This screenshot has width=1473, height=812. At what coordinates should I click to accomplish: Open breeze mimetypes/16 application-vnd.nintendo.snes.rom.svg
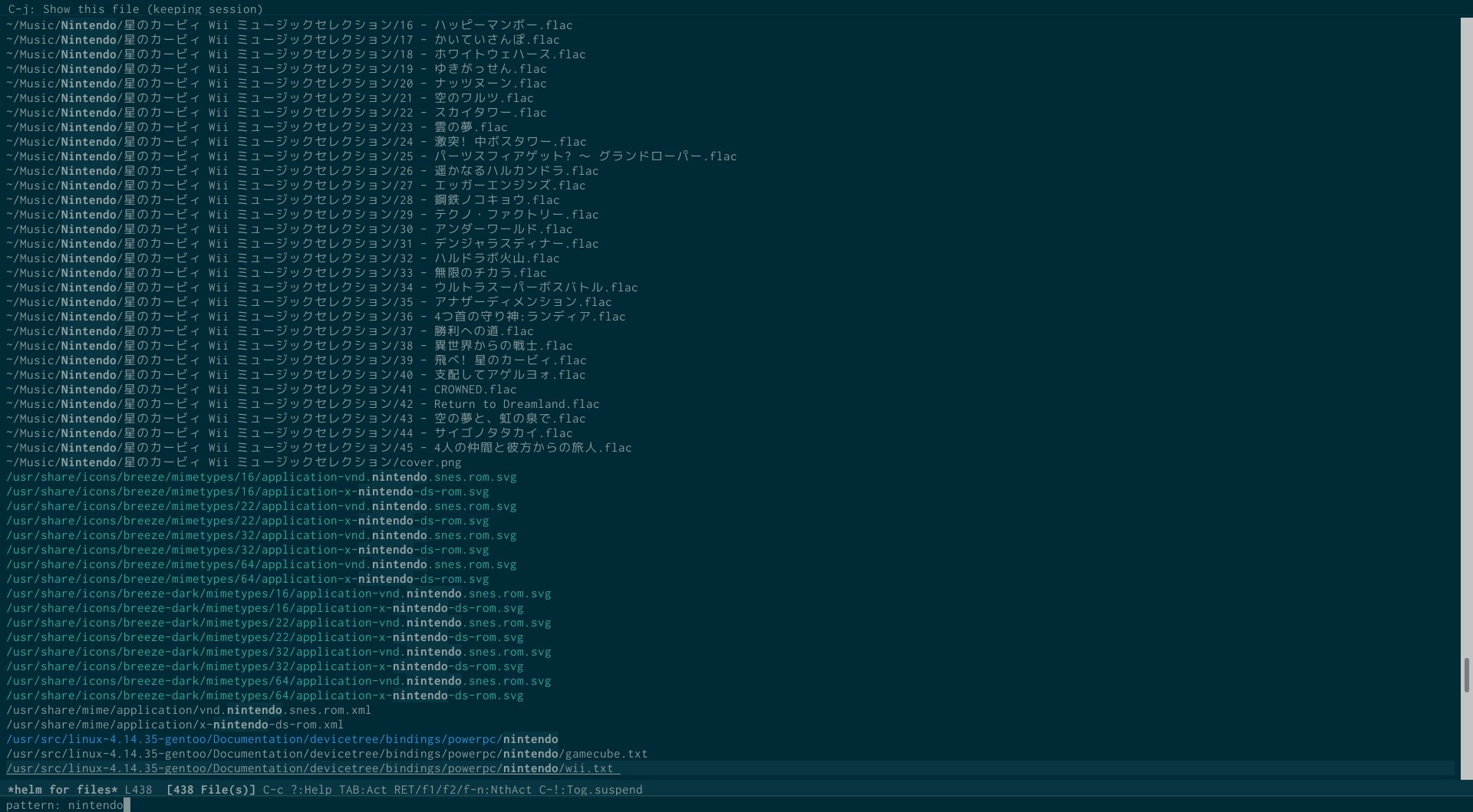[x=262, y=477]
